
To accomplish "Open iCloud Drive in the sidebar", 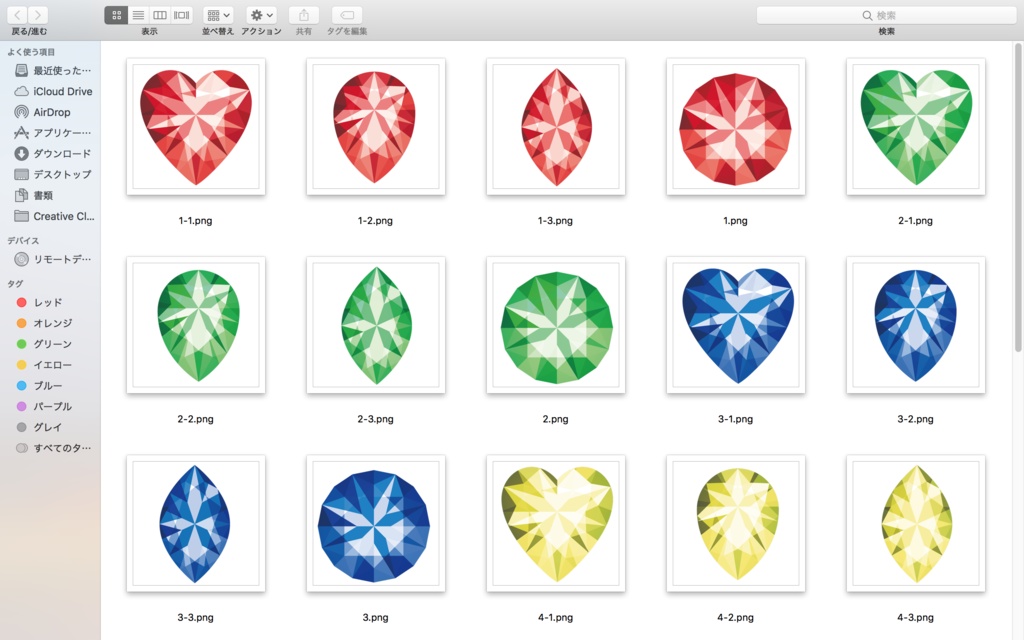I will point(52,91).
